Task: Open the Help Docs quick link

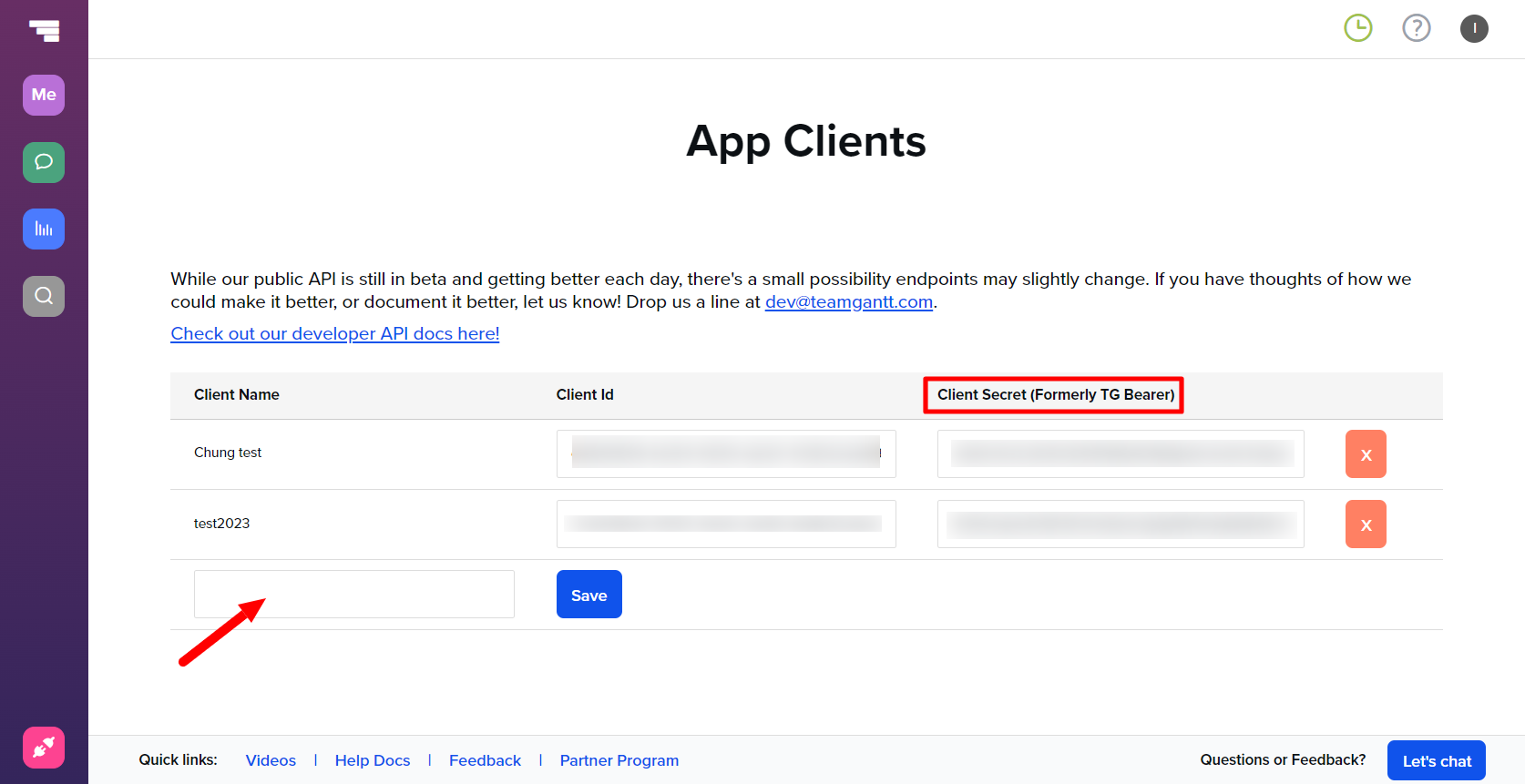Action: 373,760
